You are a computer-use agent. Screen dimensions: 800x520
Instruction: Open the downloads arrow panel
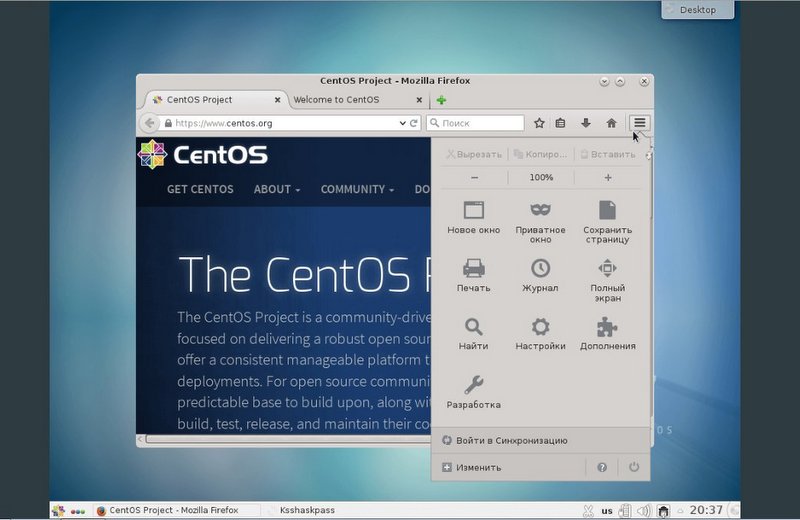coord(586,123)
